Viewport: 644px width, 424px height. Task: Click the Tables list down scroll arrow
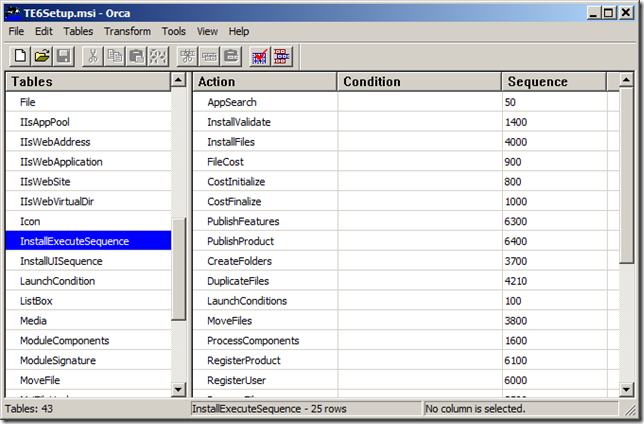click(x=178, y=389)
